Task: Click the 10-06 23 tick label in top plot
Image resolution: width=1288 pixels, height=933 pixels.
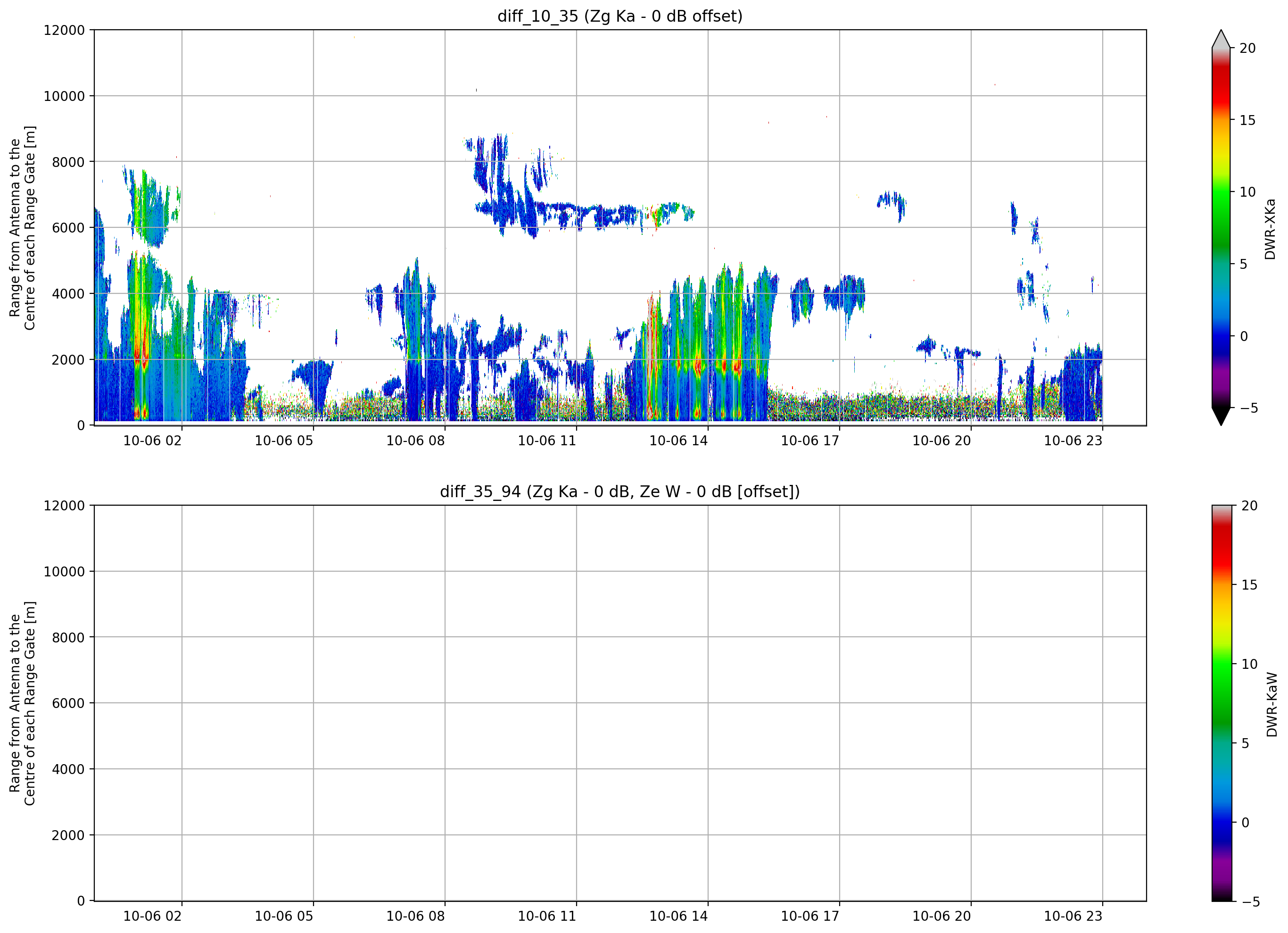Action: click(1073, 441)
